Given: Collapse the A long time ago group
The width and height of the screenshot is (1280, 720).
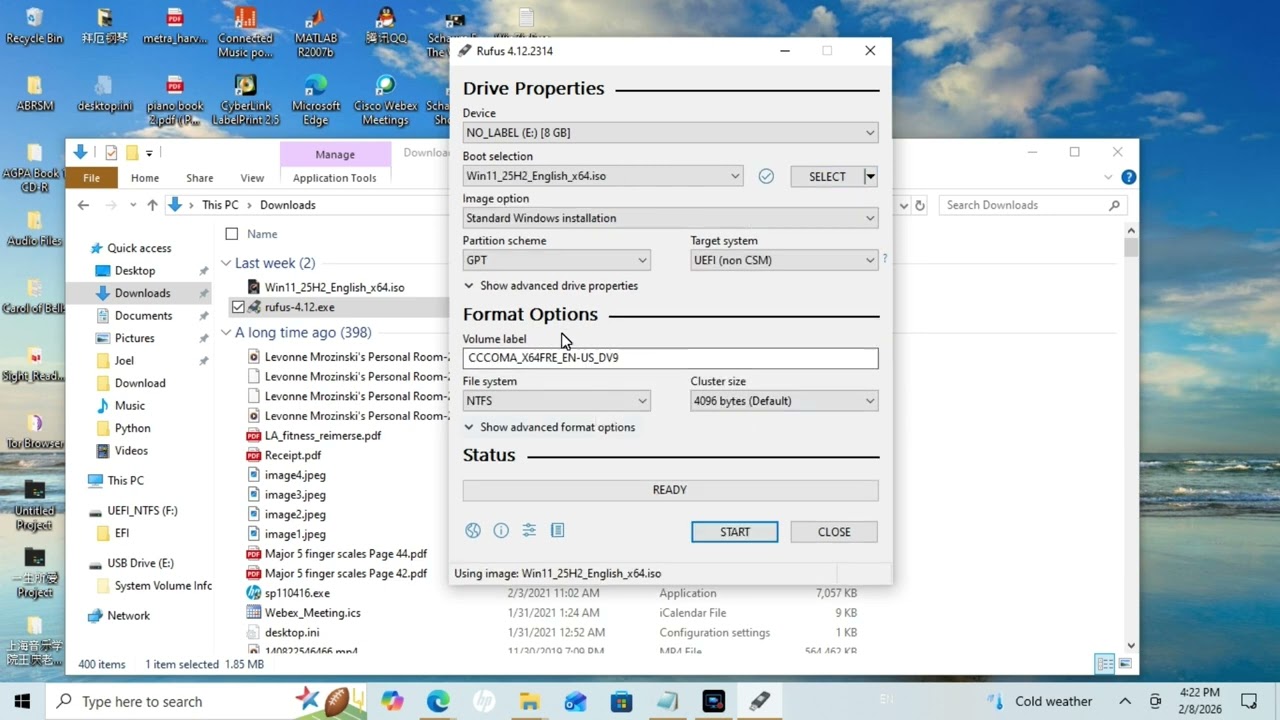Looking at the screenshot, I should coord(226,333).
